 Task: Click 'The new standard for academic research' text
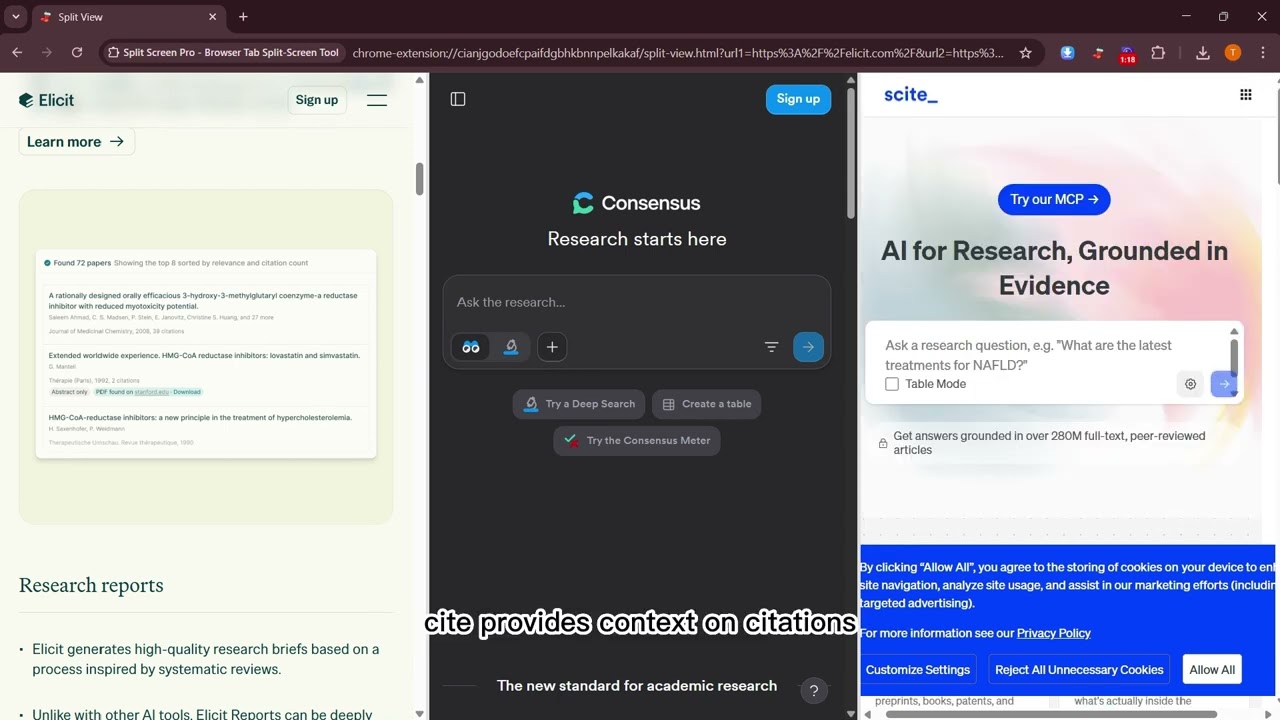click(x=637, y=686)
